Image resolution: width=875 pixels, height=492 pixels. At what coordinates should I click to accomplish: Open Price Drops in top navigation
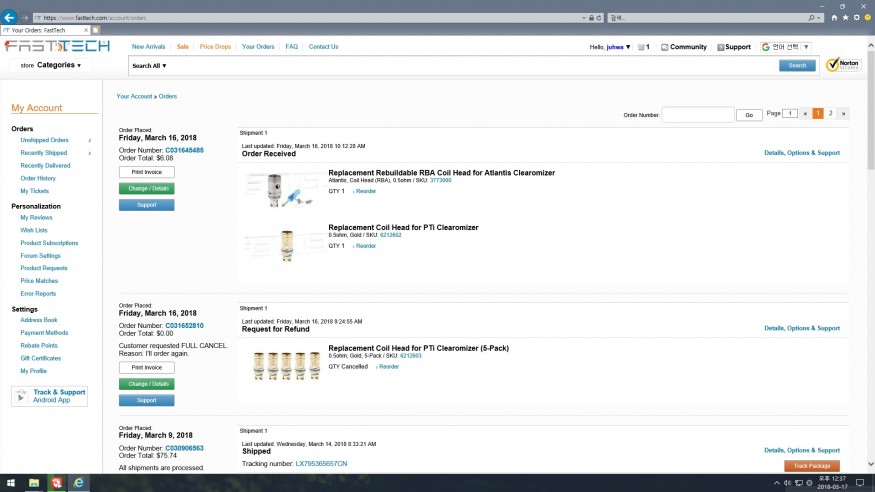click(215, 47)
